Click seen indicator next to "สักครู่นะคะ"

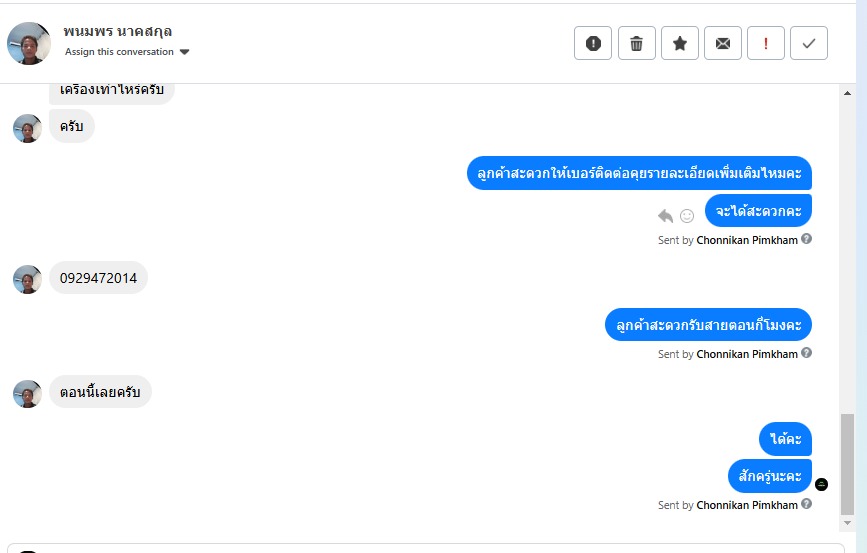(x=822, y=484)
